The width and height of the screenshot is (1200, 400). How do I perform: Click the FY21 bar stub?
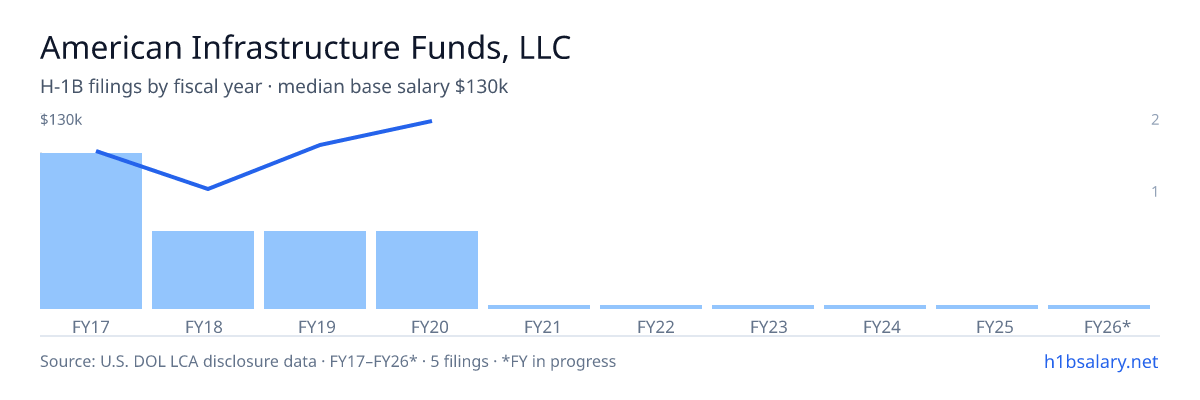tap(539, 307)
